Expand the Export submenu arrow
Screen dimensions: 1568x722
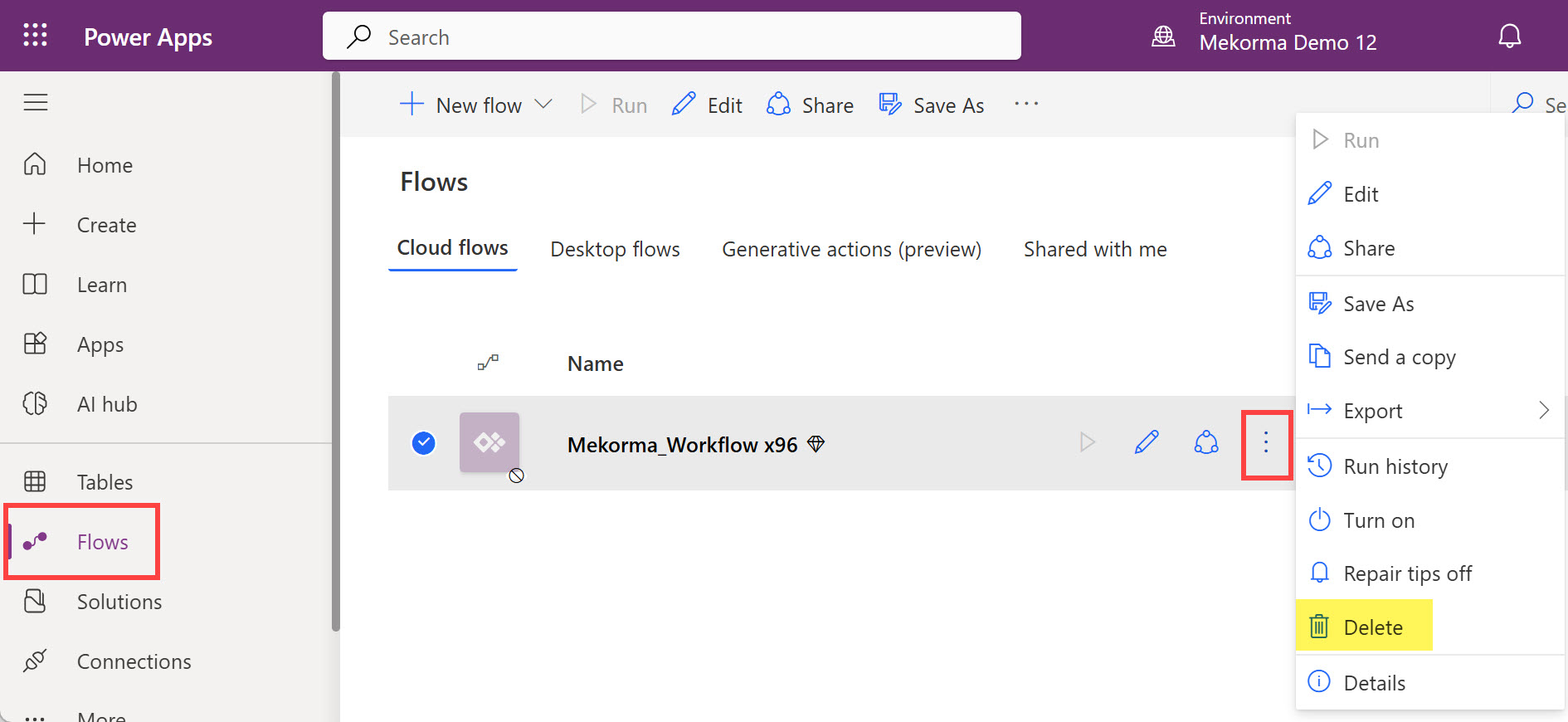click(x=1543, y=411)
